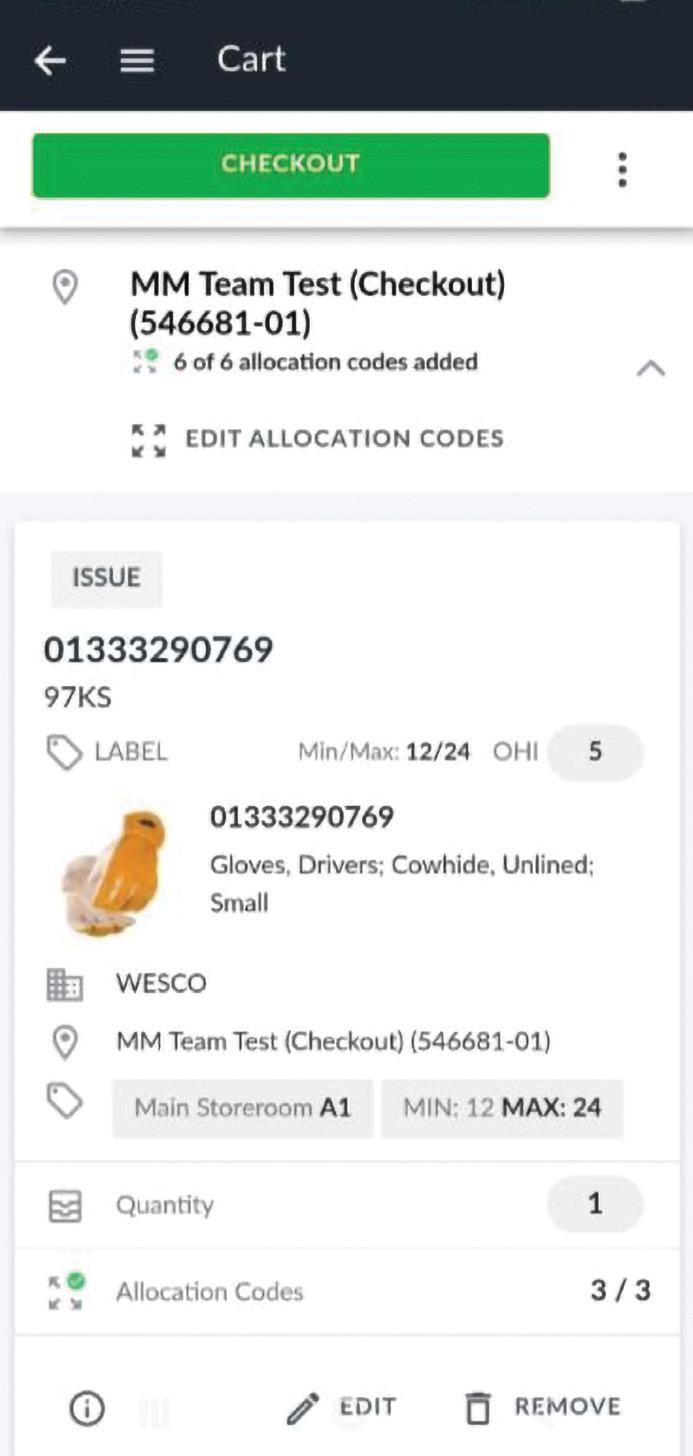The height and width of the screenshot is (1456, 693).
Task: Tap the back arrow in header
Action: click(x=50, y=61)
